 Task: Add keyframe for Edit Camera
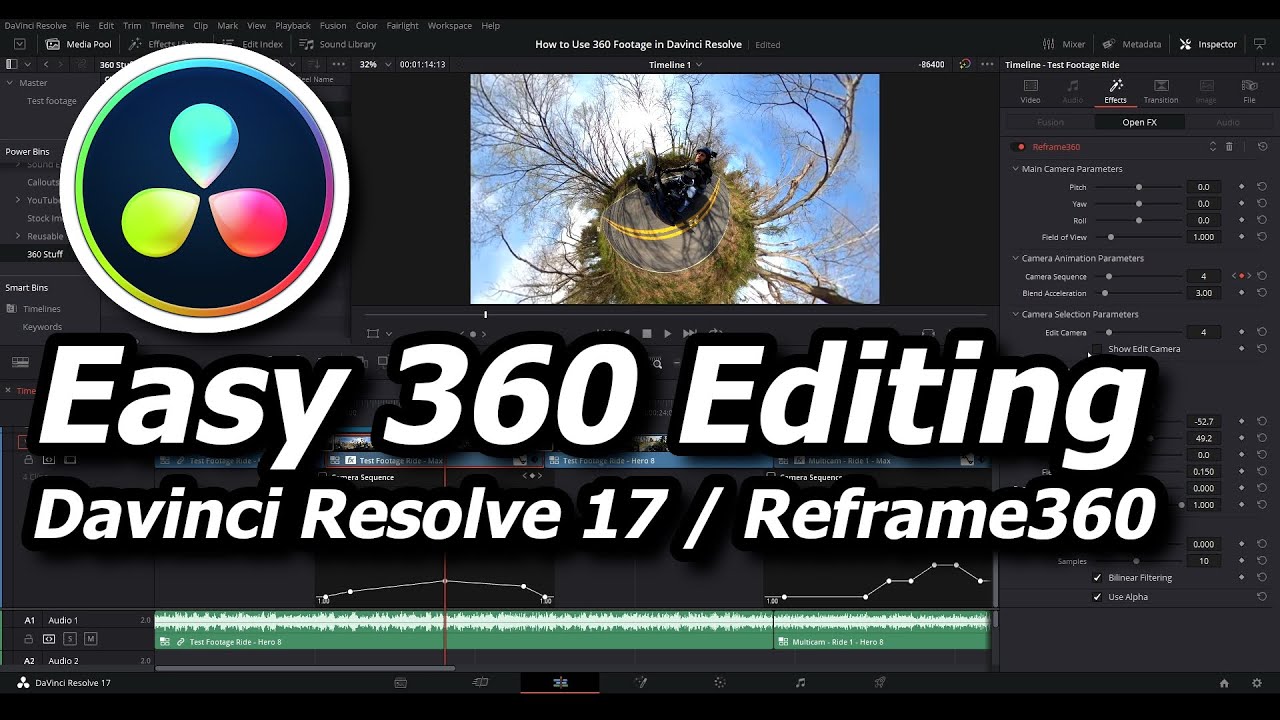click(1242, 332)
